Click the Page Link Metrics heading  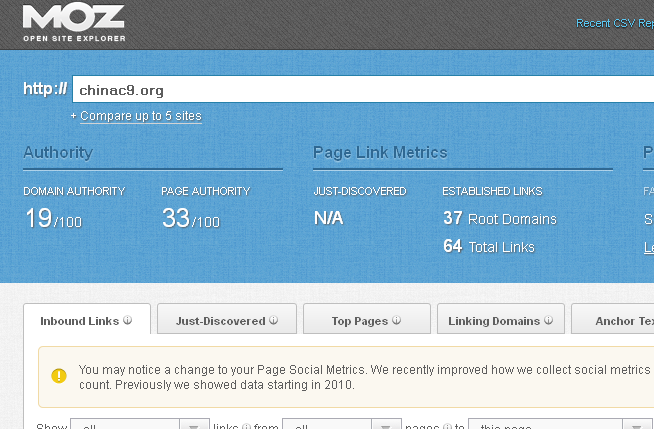pyautogui.click(x=380, y=153)
